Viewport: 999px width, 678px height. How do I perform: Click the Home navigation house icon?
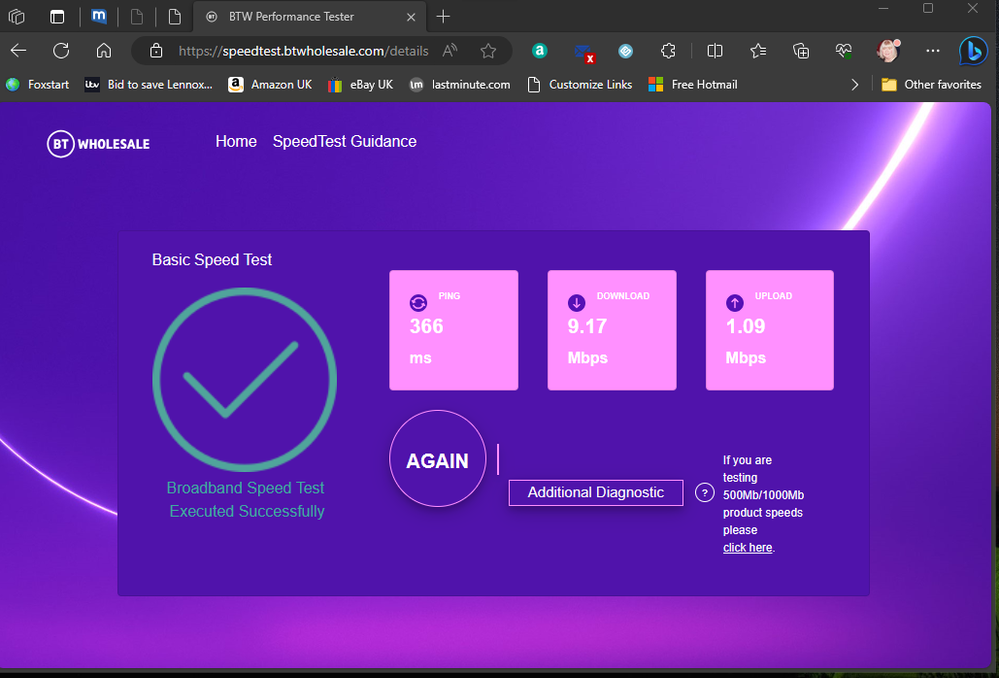103,50
